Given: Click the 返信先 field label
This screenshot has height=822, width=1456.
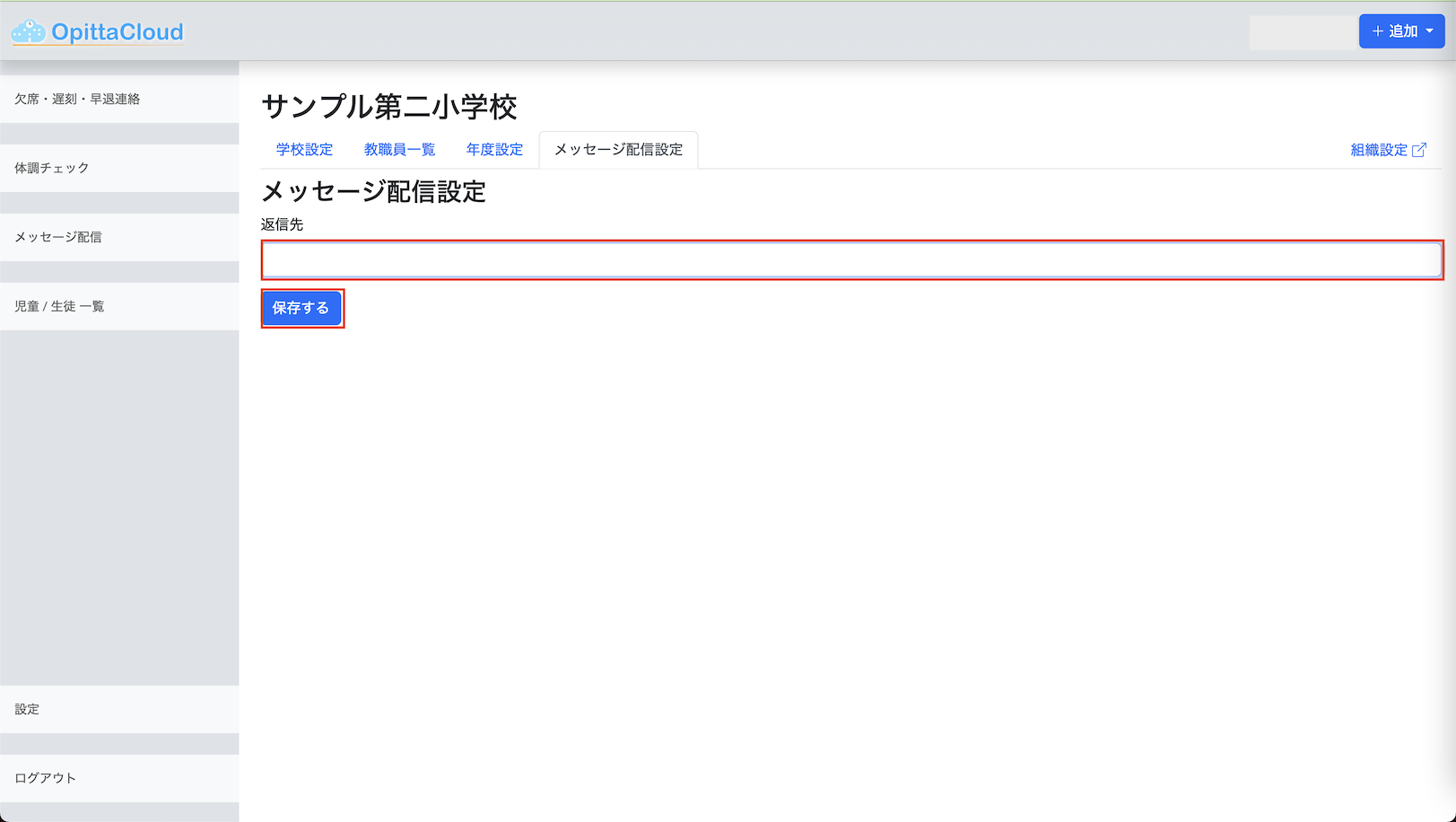Looking at the screenshot, I should coord(282,224).
